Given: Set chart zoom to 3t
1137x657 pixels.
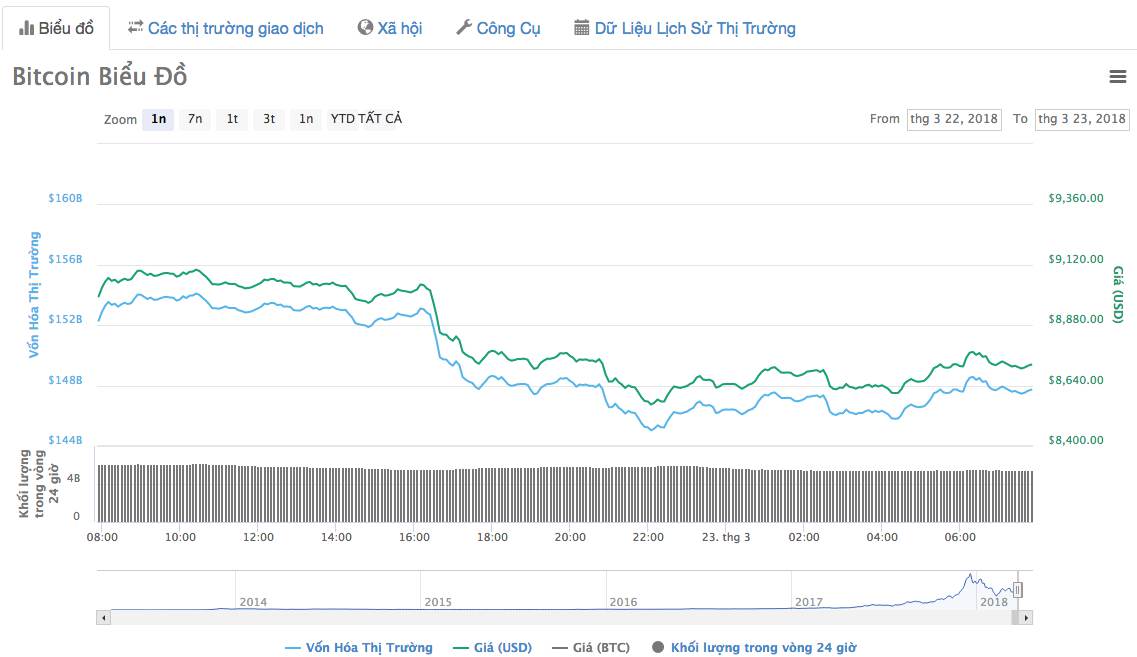Looking at the screenshot, I should tap(269, 119).
